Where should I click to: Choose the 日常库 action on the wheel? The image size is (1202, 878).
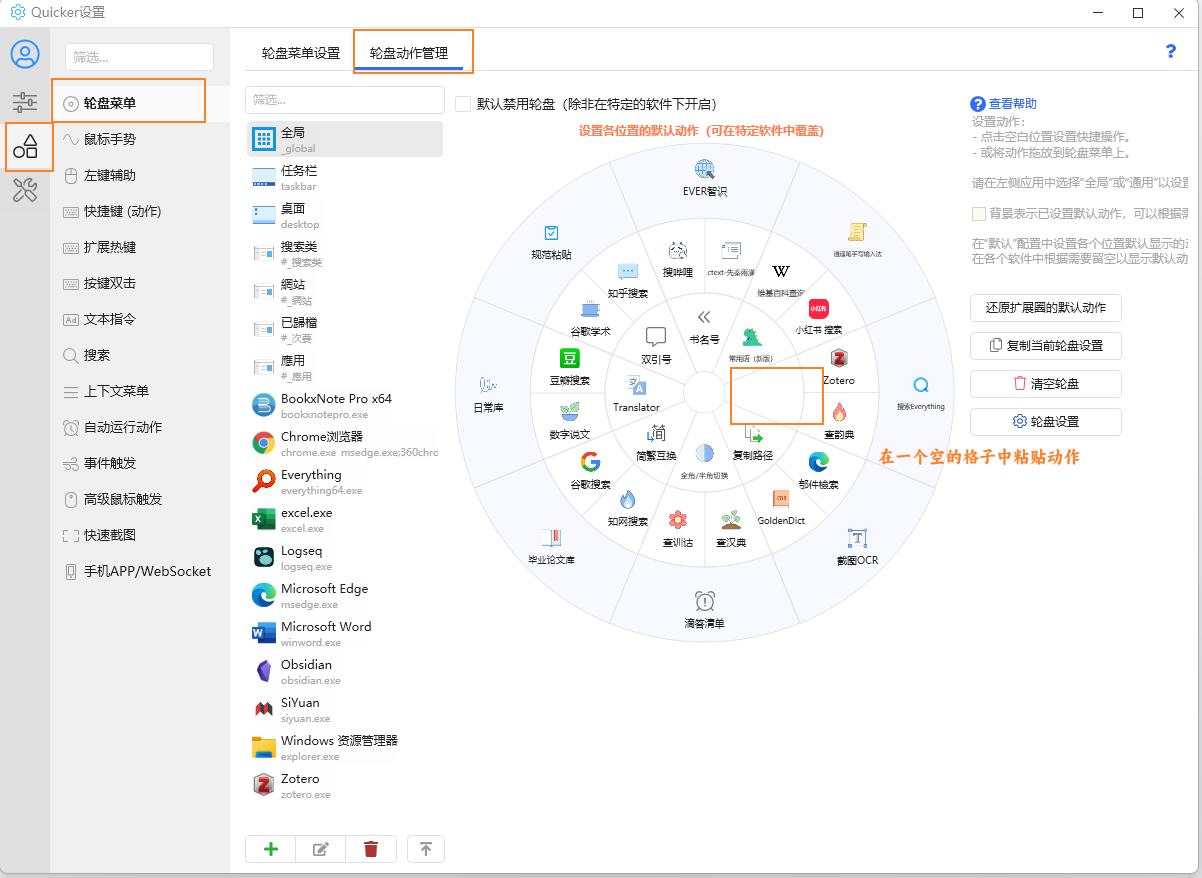tap(488, 394)
